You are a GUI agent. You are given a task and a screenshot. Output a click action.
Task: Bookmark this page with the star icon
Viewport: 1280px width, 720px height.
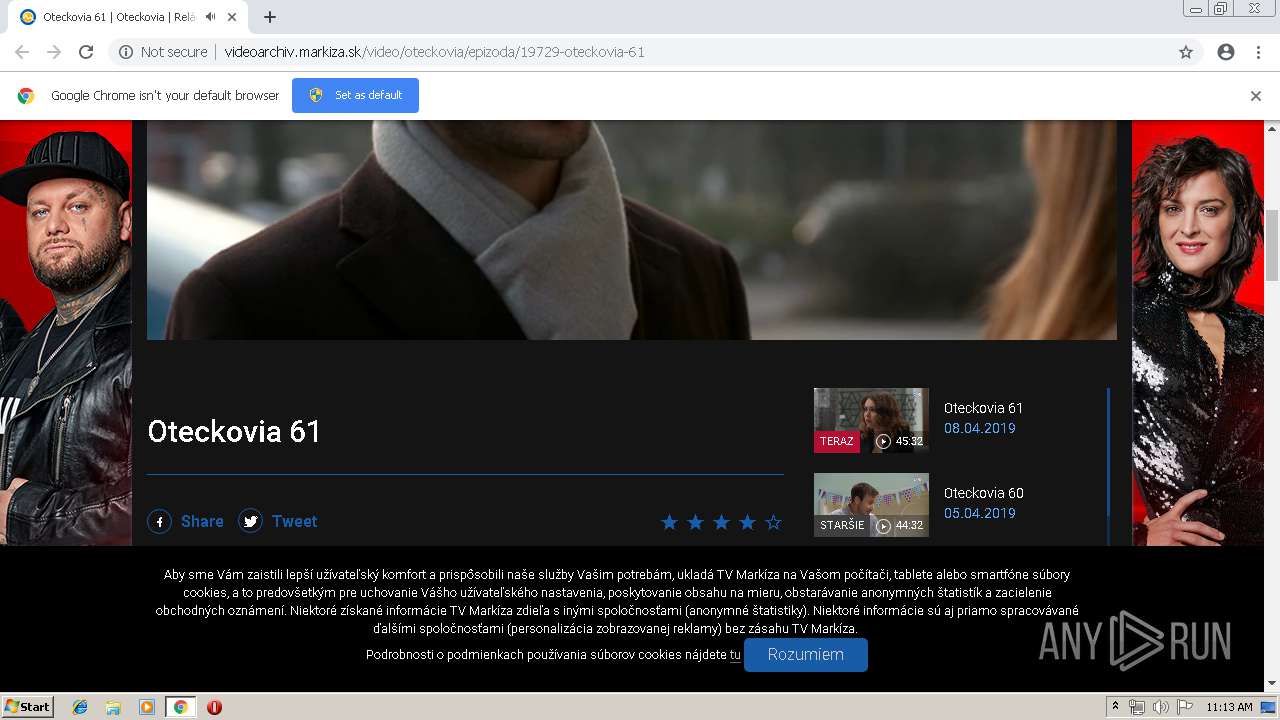1186,52
